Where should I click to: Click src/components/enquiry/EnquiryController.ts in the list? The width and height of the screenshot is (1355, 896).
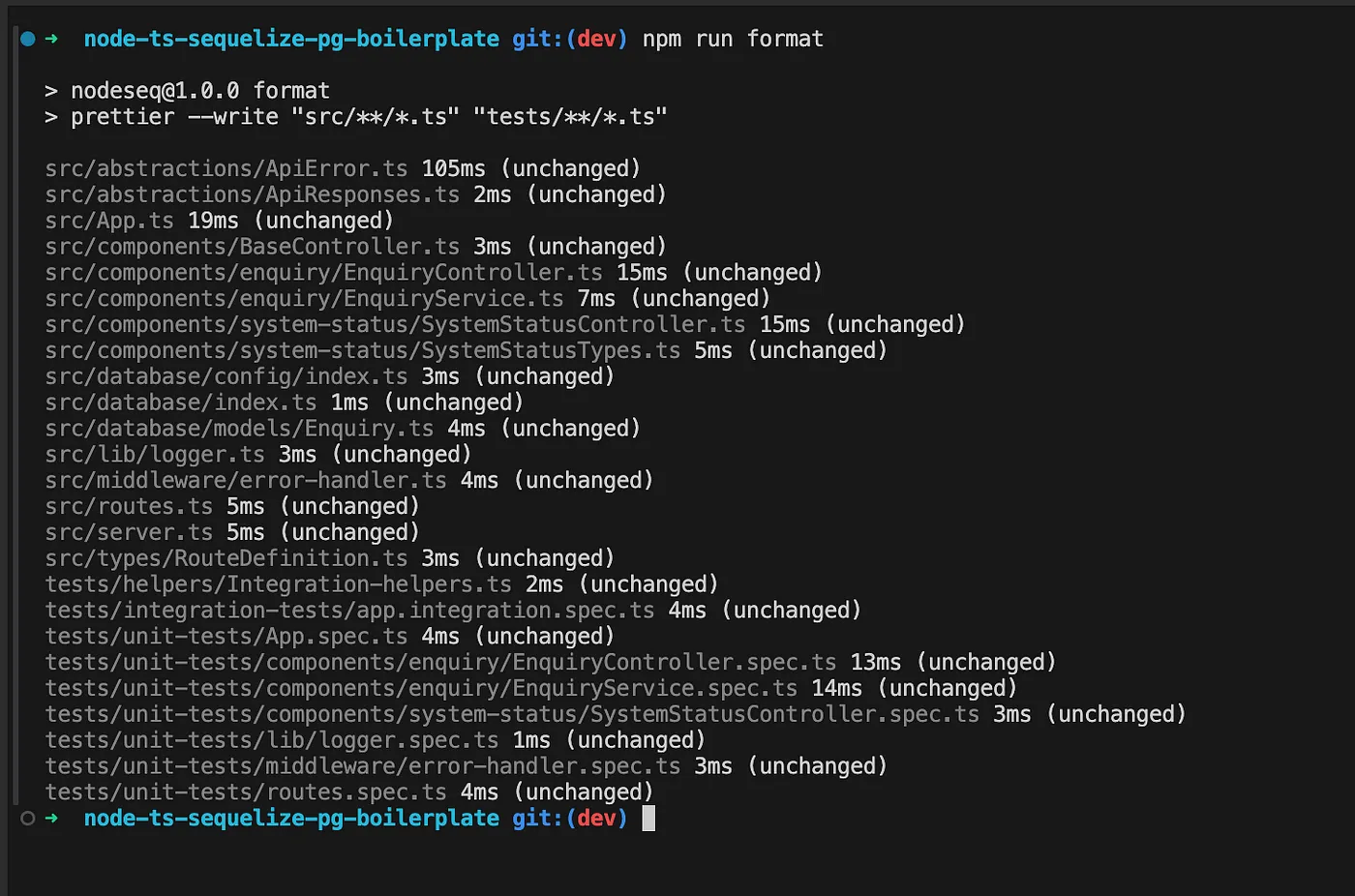coord(324,272)
